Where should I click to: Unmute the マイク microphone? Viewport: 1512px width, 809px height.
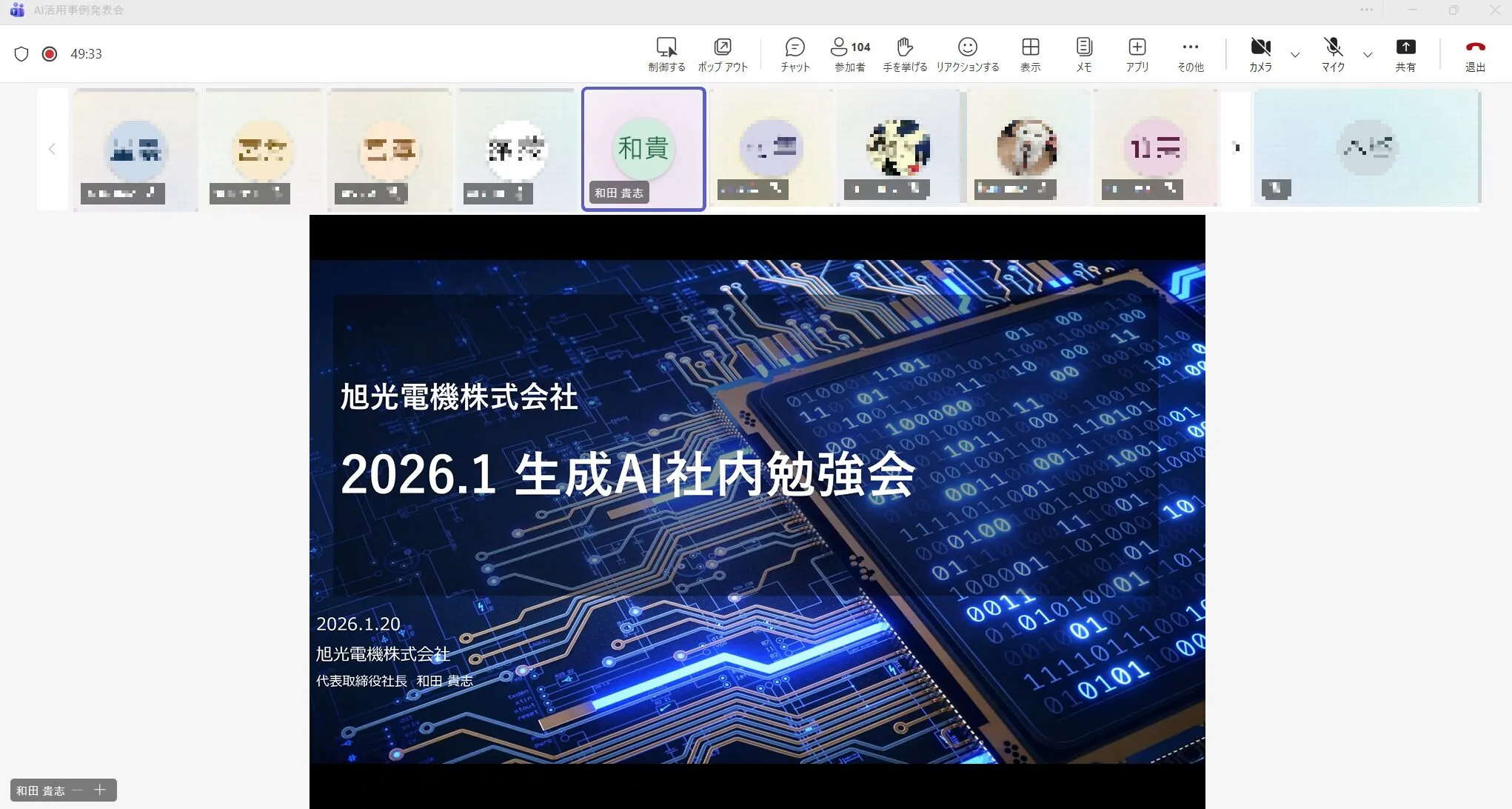[x=1334, y=55]
